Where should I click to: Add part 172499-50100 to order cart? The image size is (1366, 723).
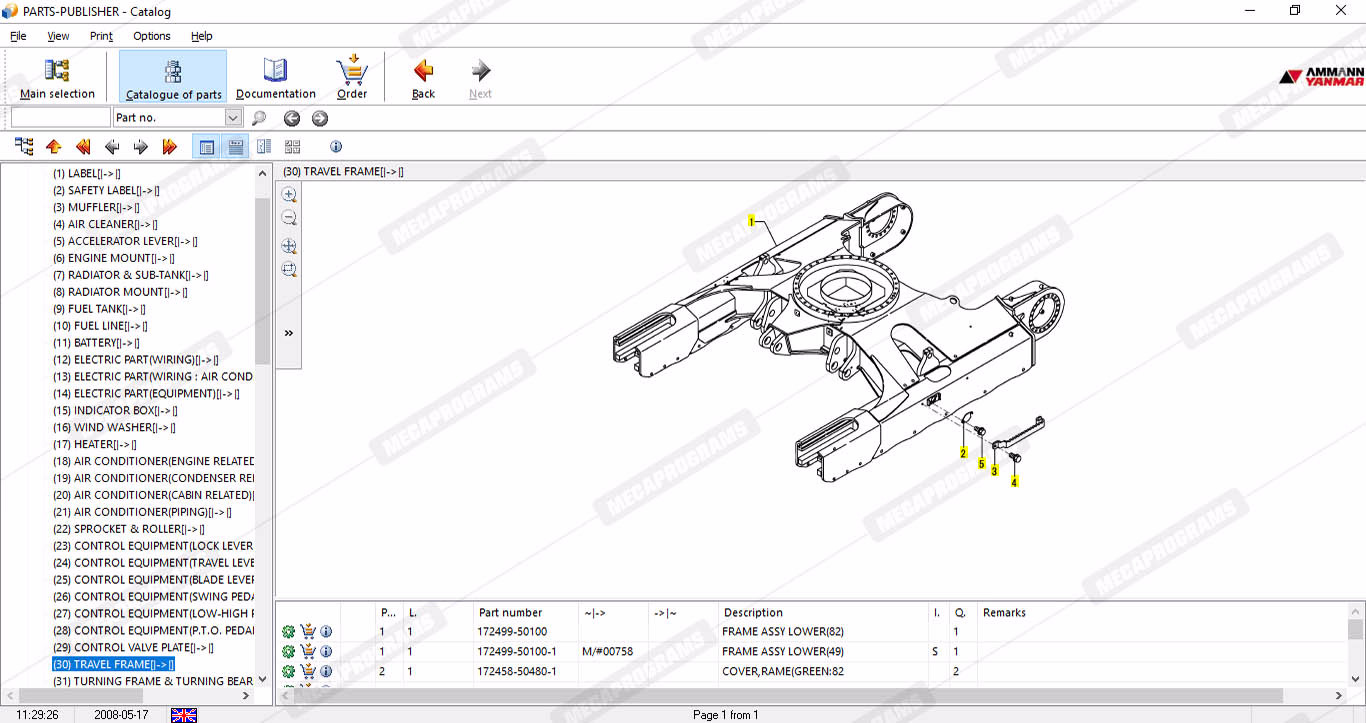pos(308,632)
